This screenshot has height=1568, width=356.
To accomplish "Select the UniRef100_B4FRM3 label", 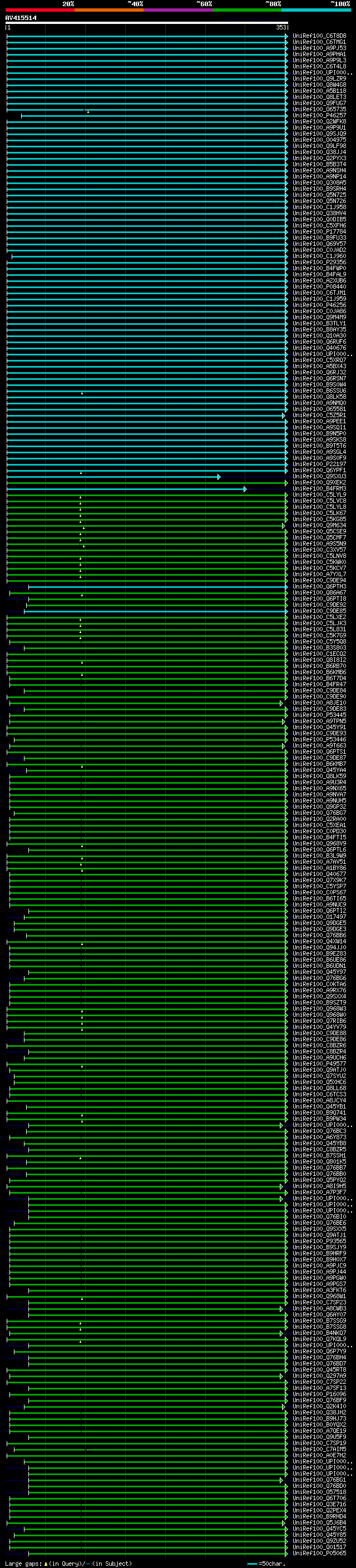I will tap(319, 489).
